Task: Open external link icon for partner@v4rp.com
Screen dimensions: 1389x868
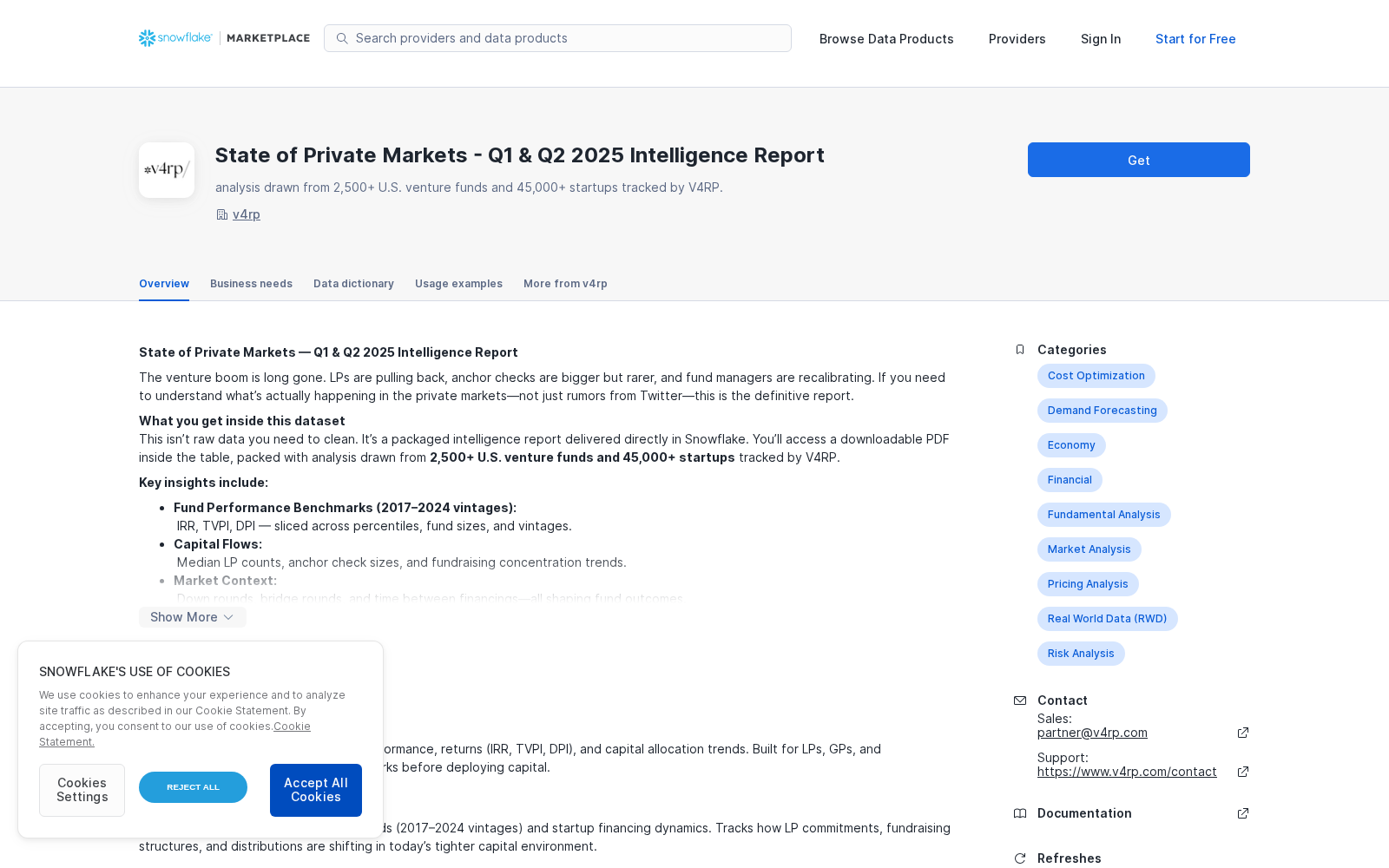Action: click(1243, 733)
